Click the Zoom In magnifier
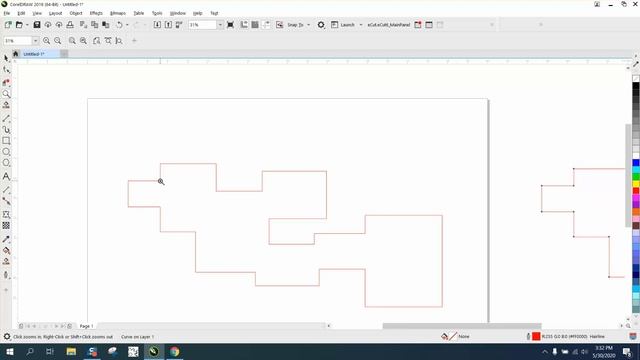Image resolution: width=640 pixels, height=360 pixels. [47, 41]
